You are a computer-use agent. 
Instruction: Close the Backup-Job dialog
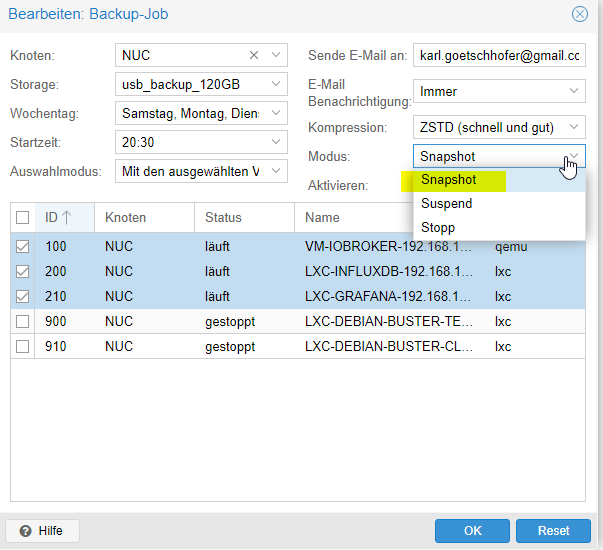(x=579, y=14)
